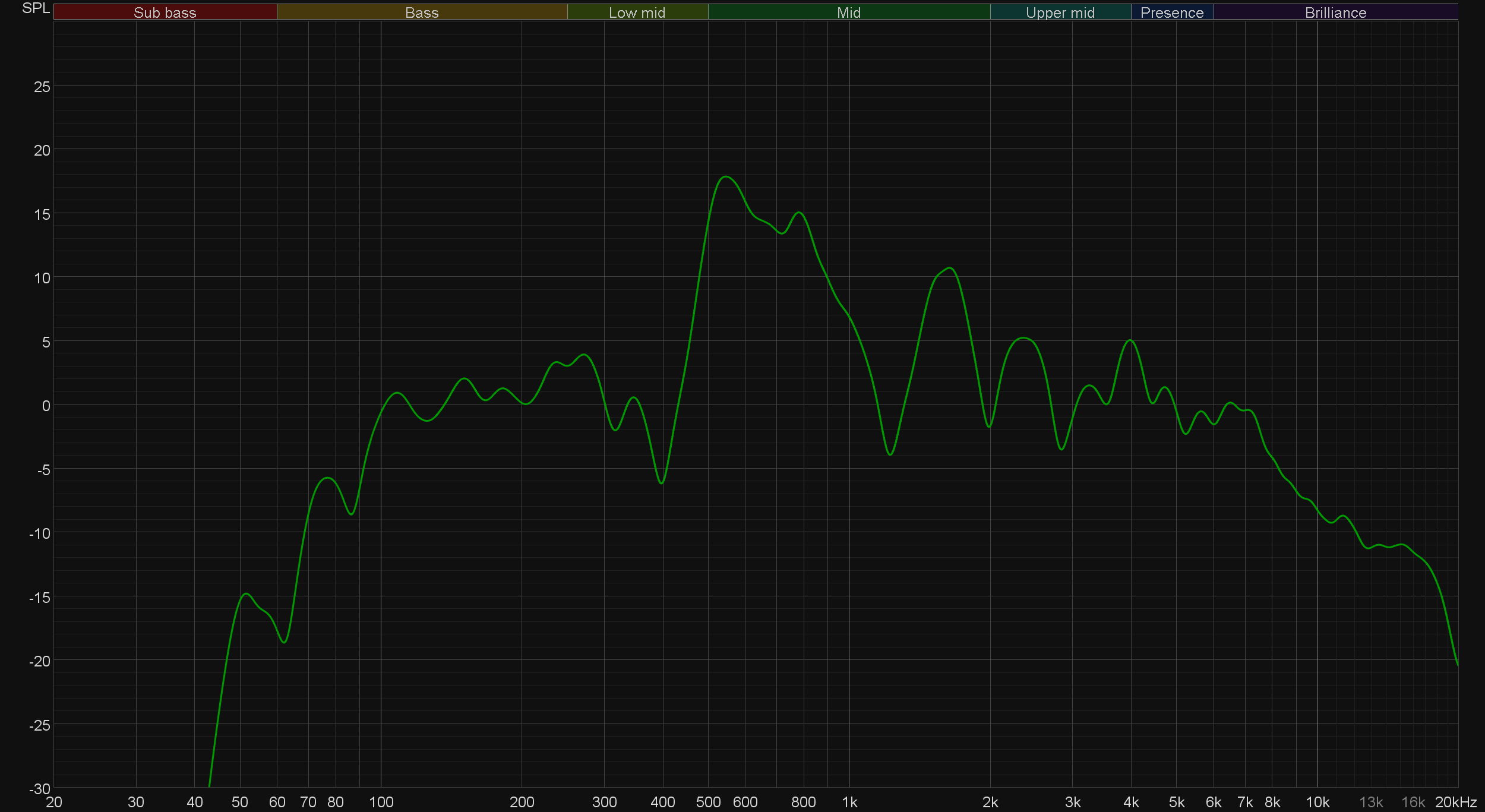Select the Presence band segment
The width and height of the screenshot is (1485, 812).
1171,12
